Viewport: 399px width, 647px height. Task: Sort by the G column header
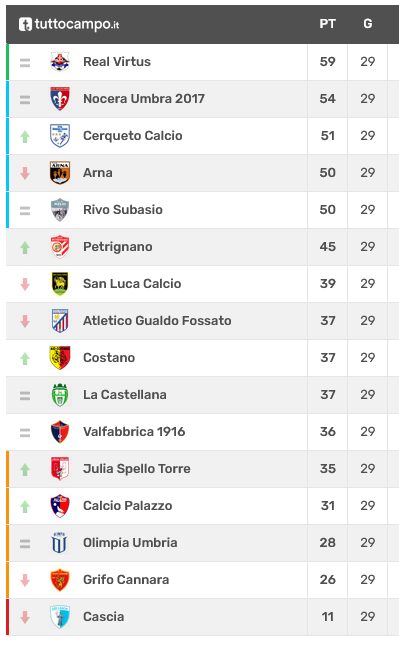(368, 24)
